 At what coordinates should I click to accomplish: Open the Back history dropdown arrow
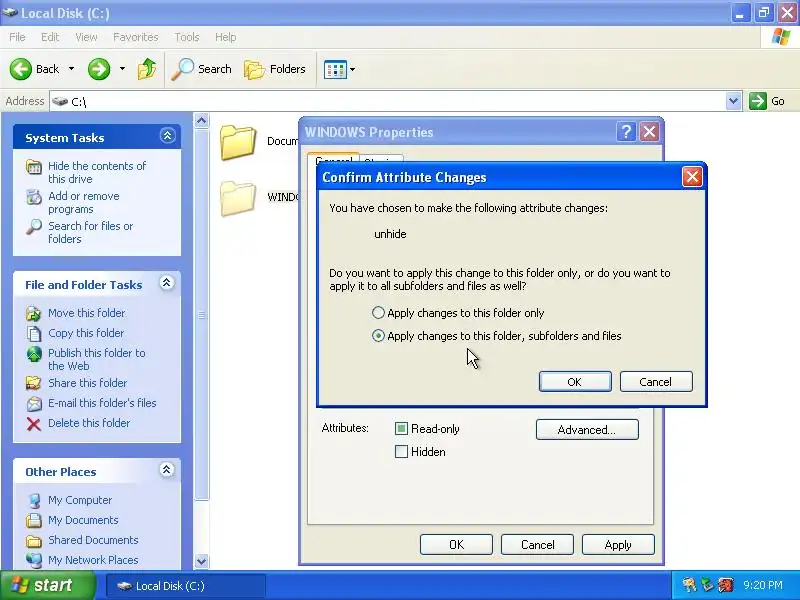tap(71, 69)
